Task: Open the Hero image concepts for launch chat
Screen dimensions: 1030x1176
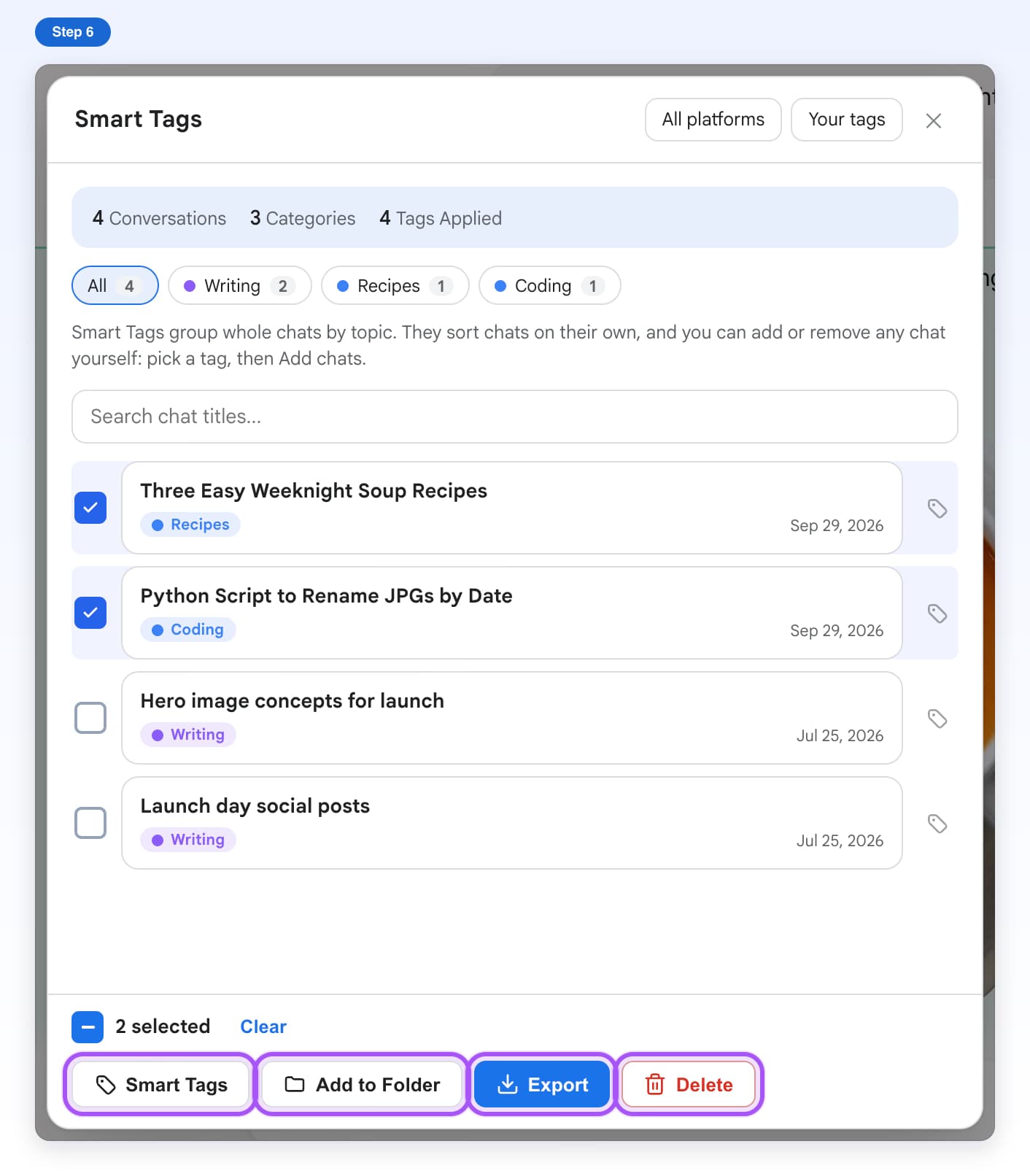Action: point(512,718)
